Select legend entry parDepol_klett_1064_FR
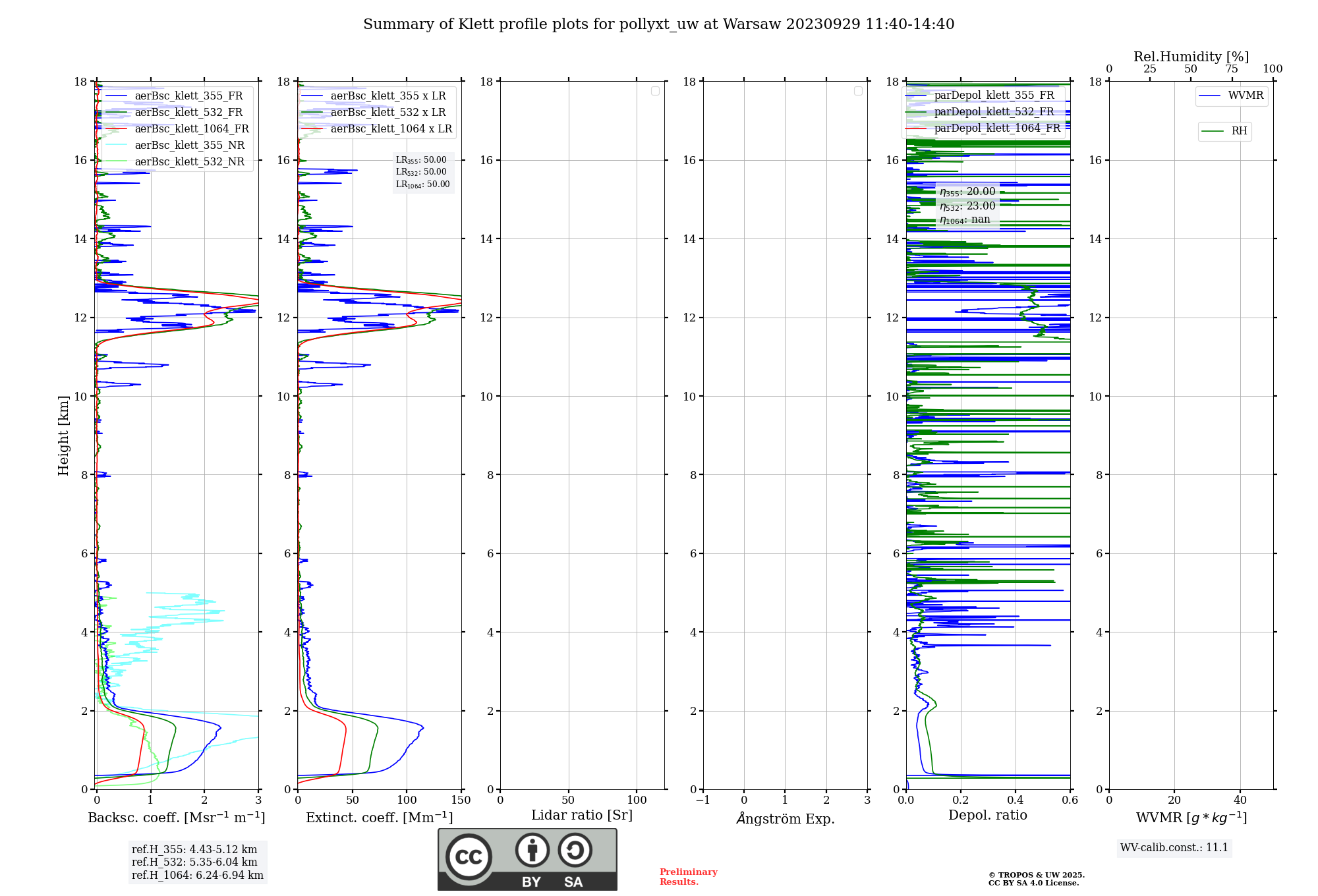The width and height of the screenshot is (1318, 896). [x=983, y=128]
